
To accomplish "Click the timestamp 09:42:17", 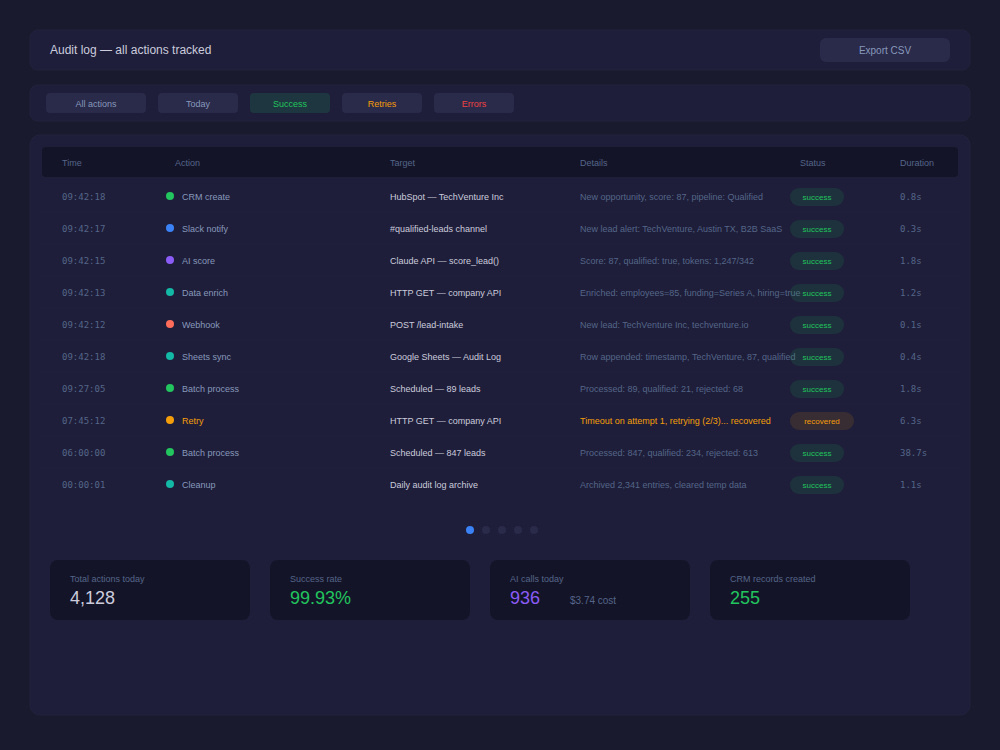I will [84, 228].
